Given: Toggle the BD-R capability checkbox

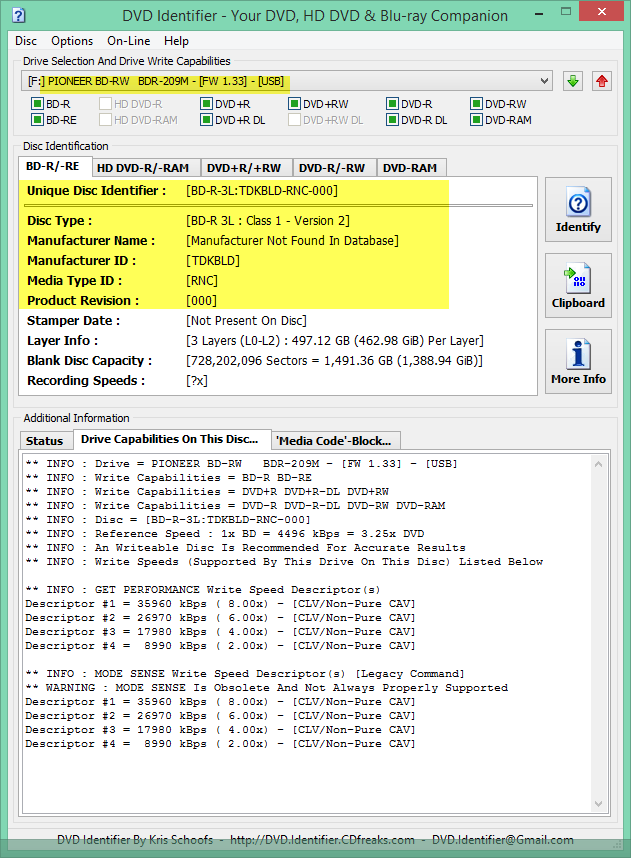Looking at the screenshot, I should point(37,103).
